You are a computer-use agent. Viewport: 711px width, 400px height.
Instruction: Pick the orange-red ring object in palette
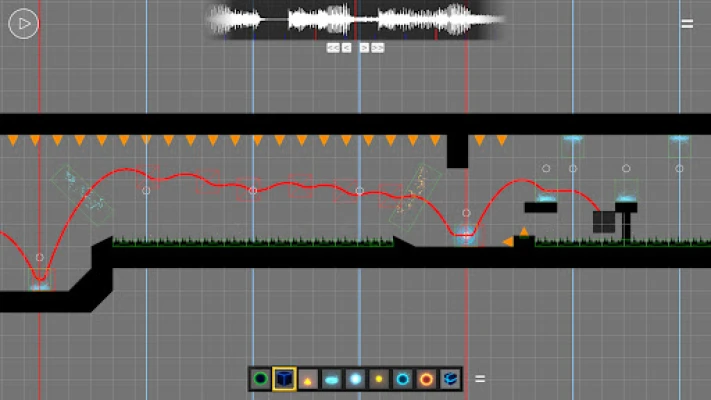426,379
